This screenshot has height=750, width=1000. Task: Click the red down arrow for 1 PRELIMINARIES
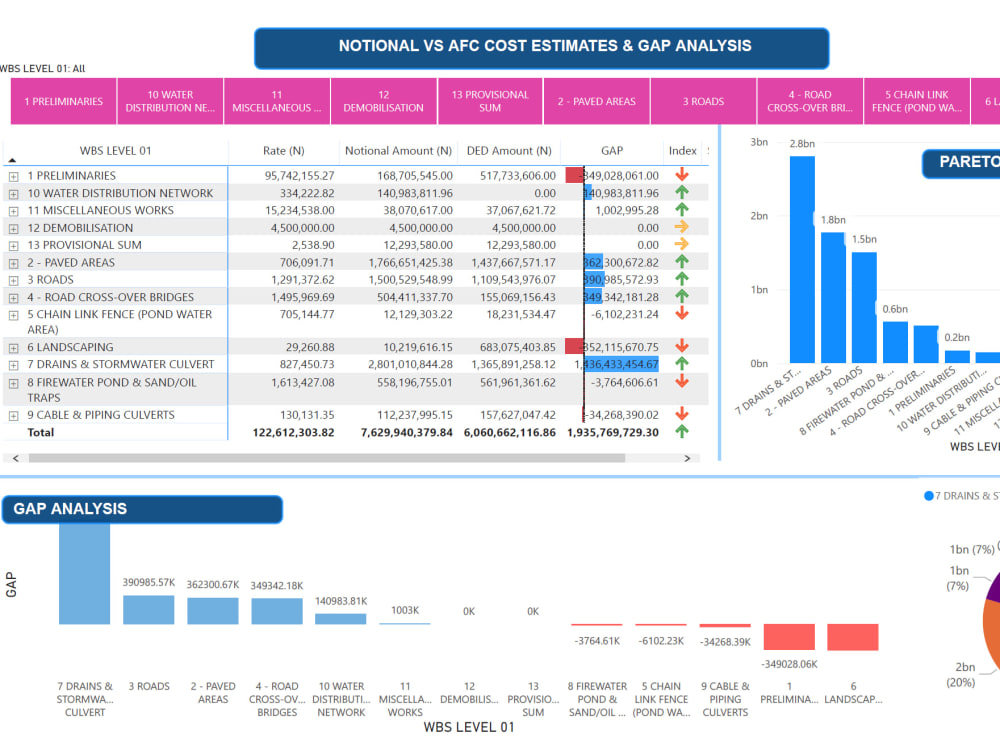pyautogui.click(x=682, y=174)
